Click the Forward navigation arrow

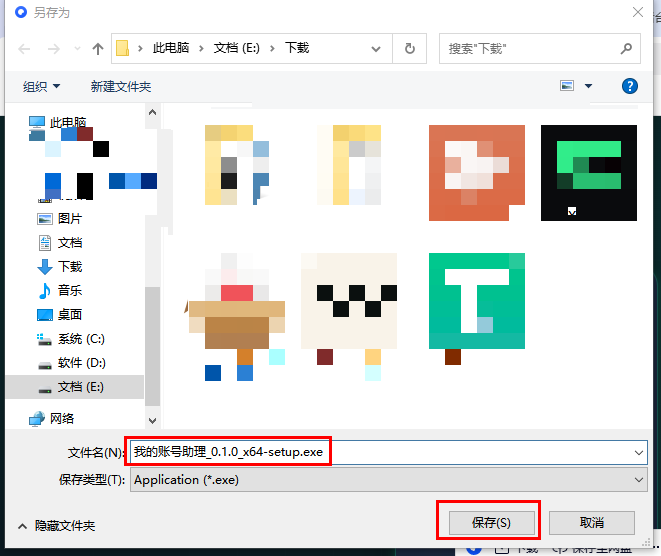point(53,49)
